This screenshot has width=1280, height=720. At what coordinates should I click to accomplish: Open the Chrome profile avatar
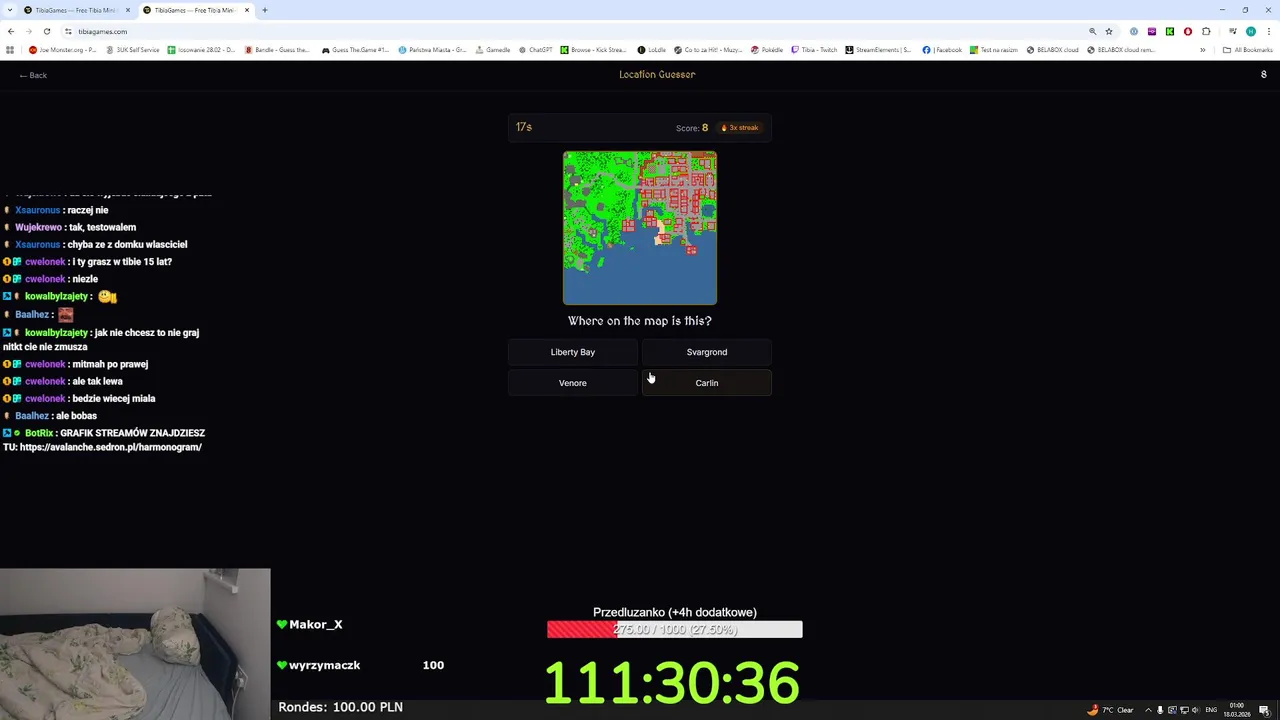coord(1250,31)
